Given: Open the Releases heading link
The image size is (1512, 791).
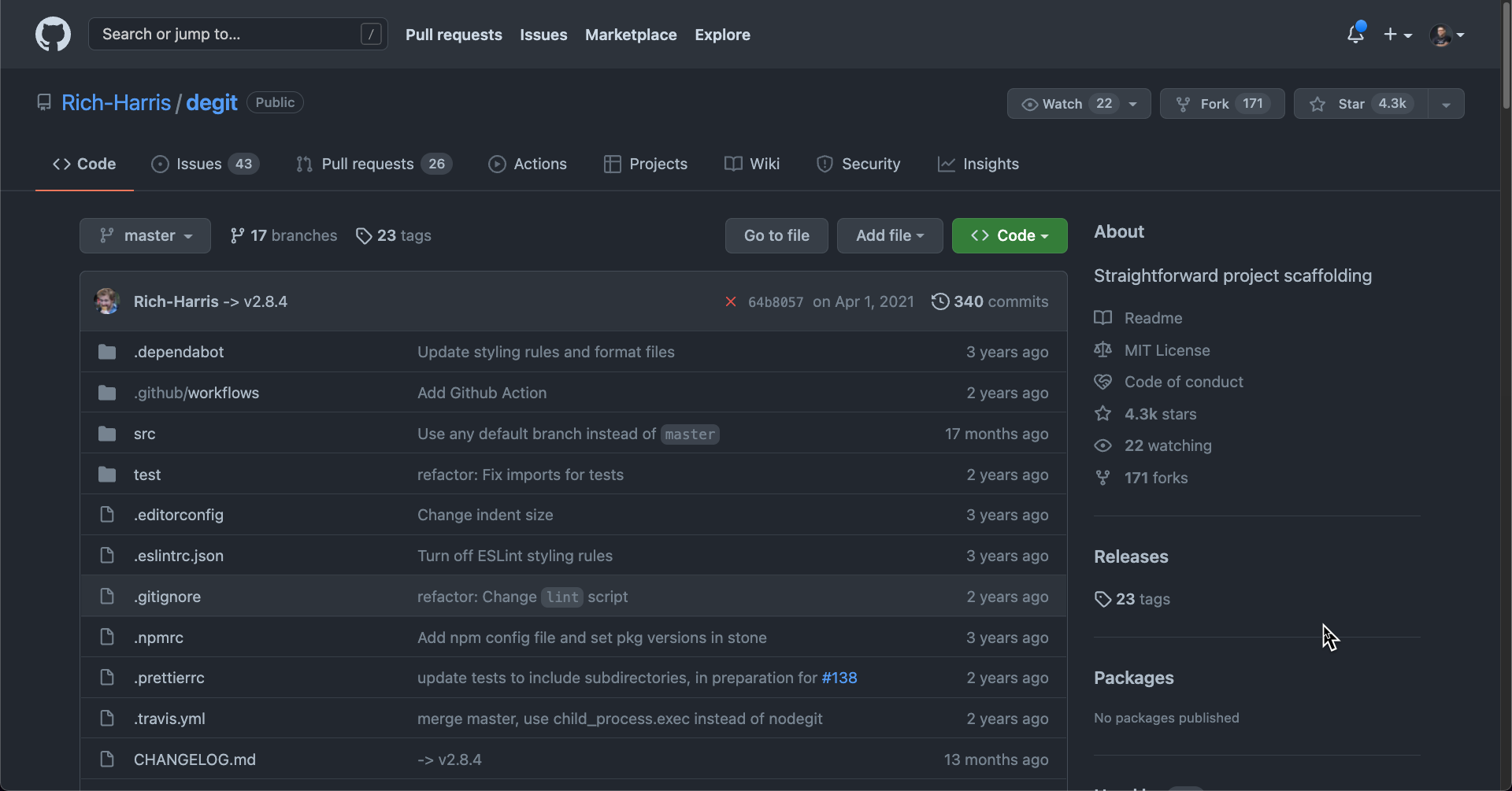Looking at the screenshot, I should pos(1131,556).
